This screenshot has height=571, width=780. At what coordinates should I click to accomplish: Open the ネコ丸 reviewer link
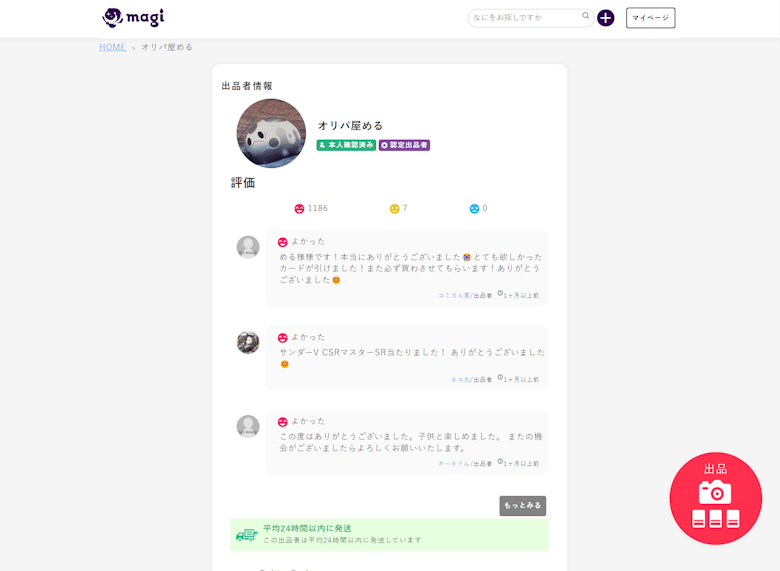pos(460,380)
